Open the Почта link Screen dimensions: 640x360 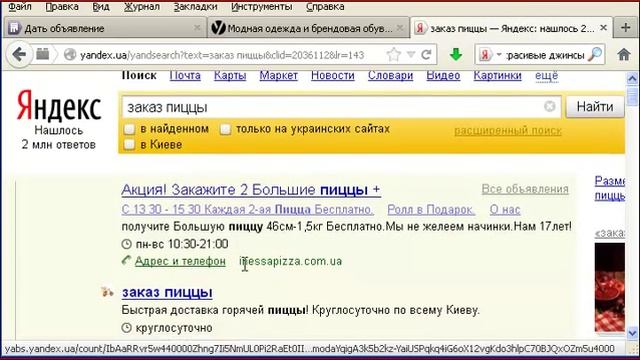pyautogui.click(x=185, y=76)
